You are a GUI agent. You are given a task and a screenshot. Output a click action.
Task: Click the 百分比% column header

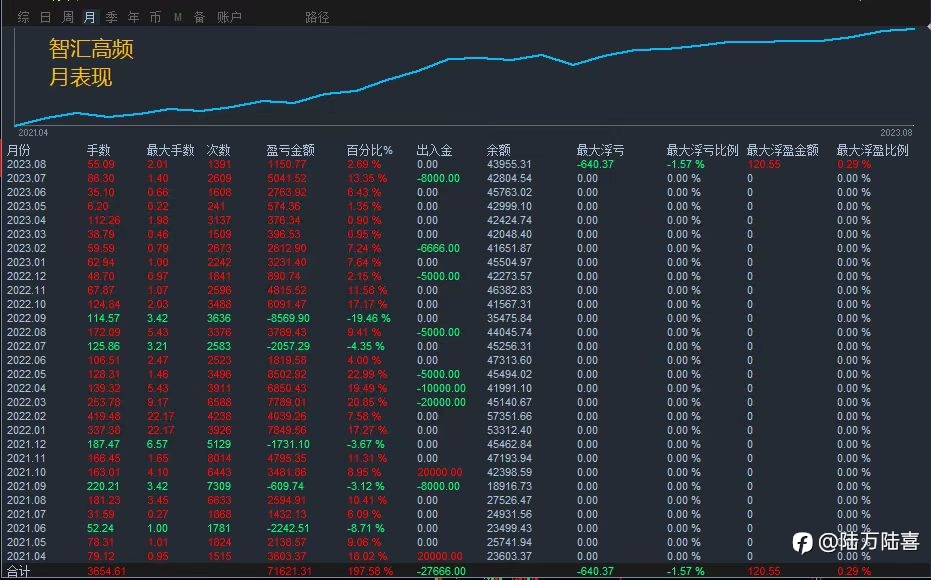click(x=369, y=151)
